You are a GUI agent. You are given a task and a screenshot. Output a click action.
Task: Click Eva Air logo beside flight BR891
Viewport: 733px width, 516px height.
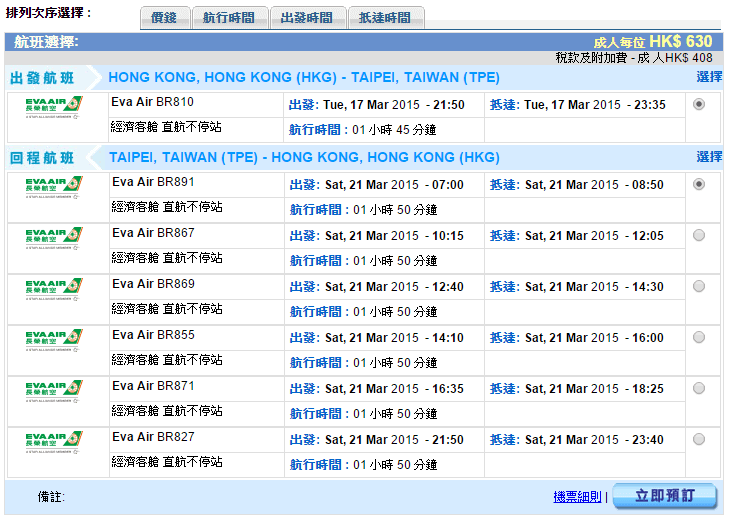[54, 187]
